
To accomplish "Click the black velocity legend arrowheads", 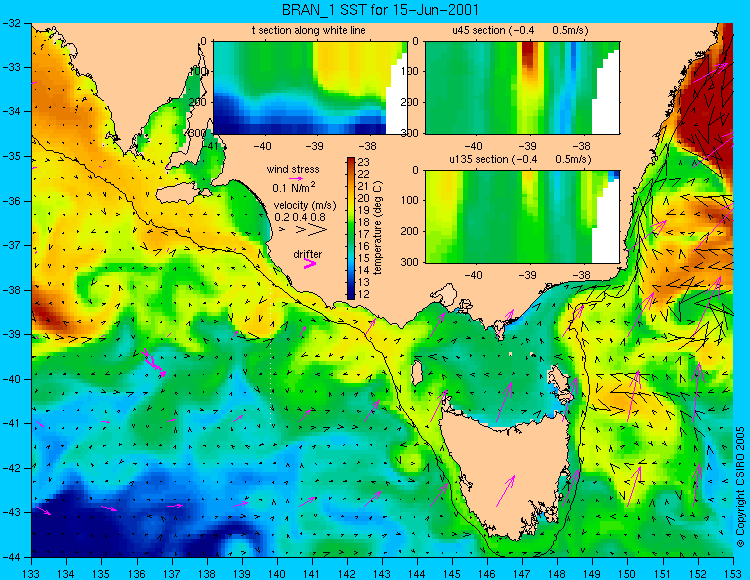I will click(x=304, y=230).
